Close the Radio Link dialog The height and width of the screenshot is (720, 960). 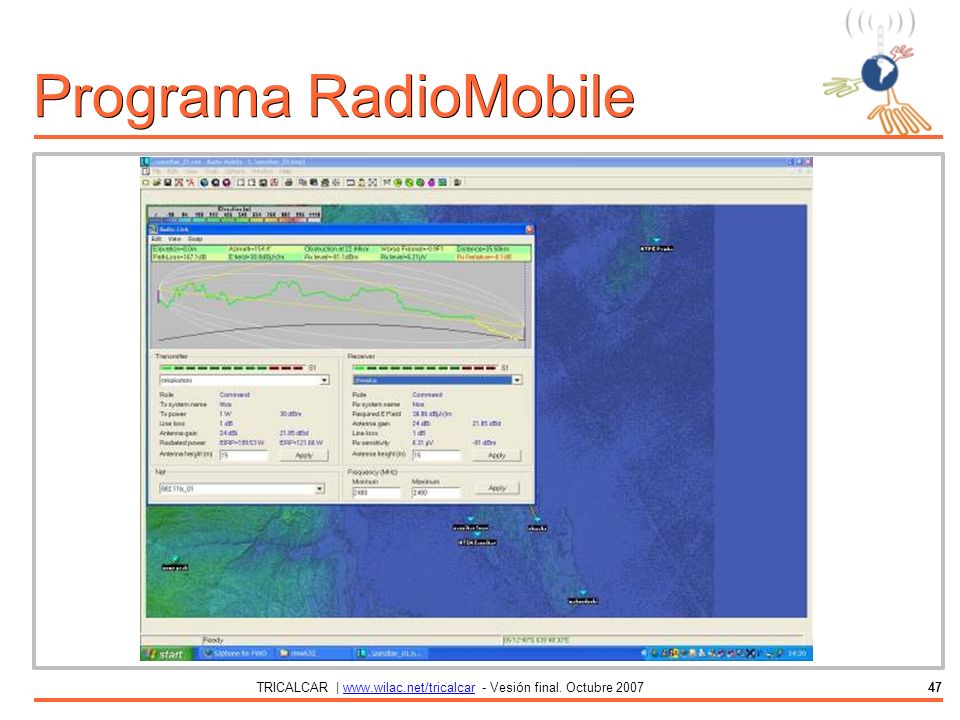coord(529,230)
